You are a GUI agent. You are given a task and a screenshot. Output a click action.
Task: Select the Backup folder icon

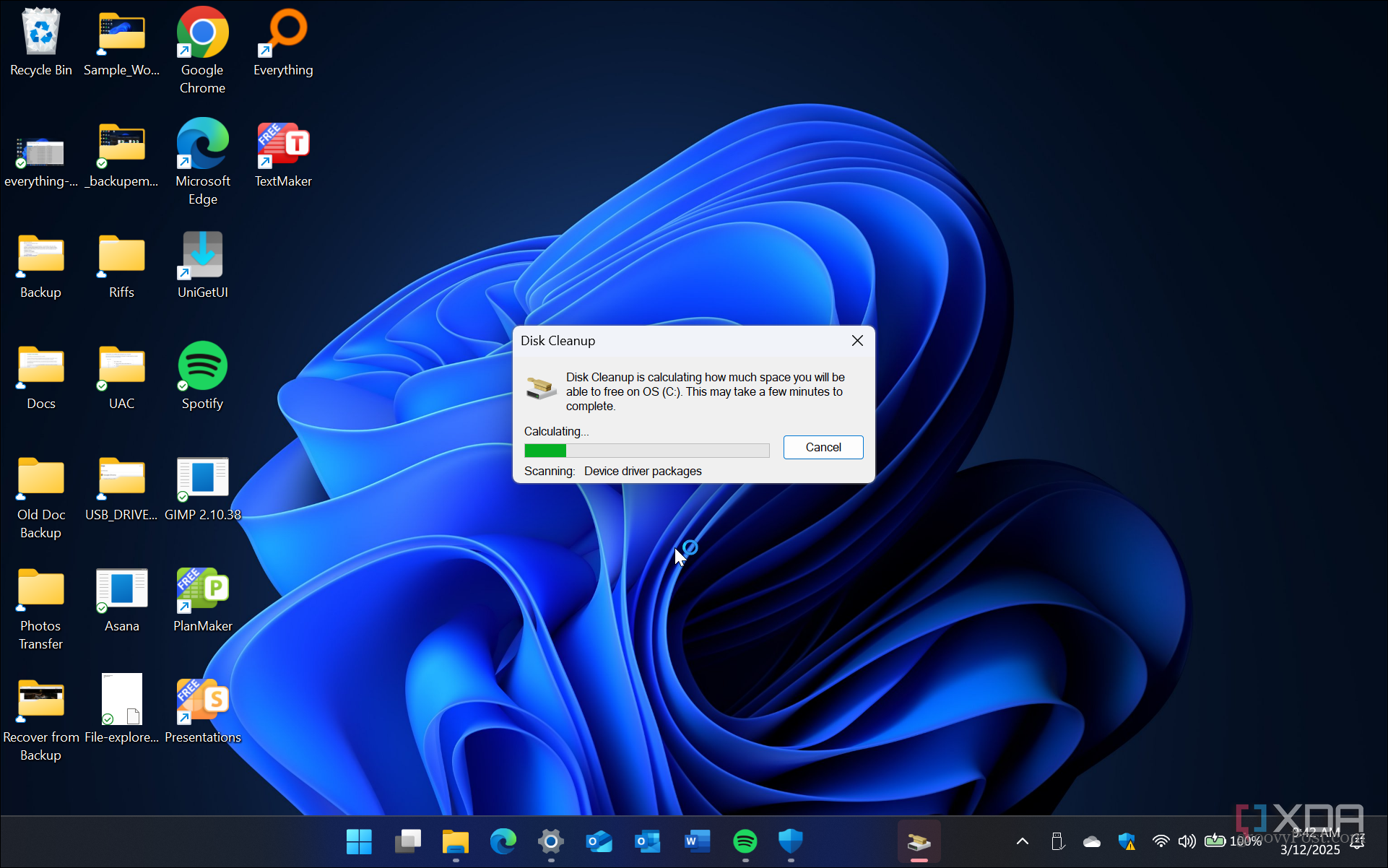tap(41, 266)
